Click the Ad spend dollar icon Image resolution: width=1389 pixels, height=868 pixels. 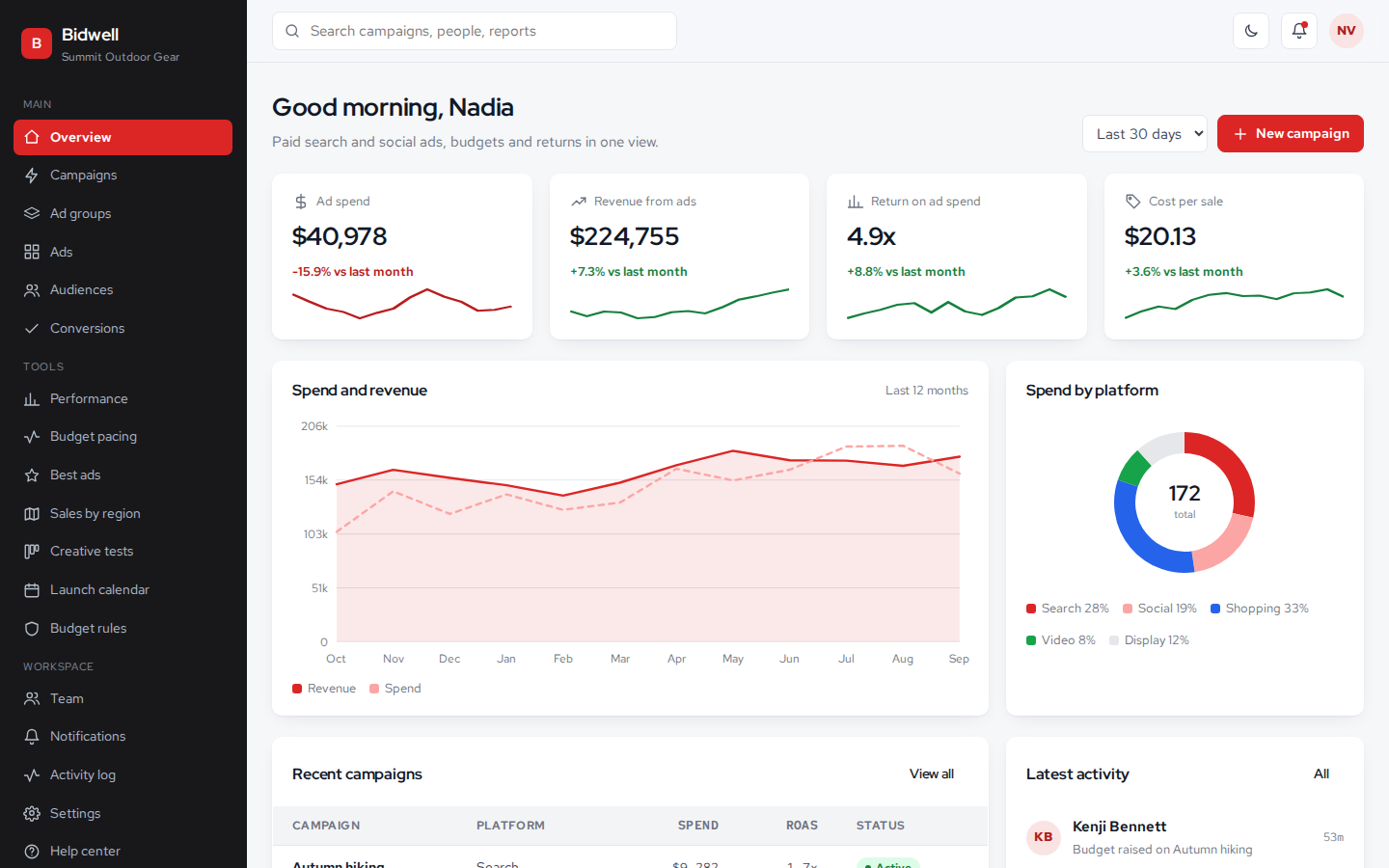pyautogui.click(x=300, y=202)
